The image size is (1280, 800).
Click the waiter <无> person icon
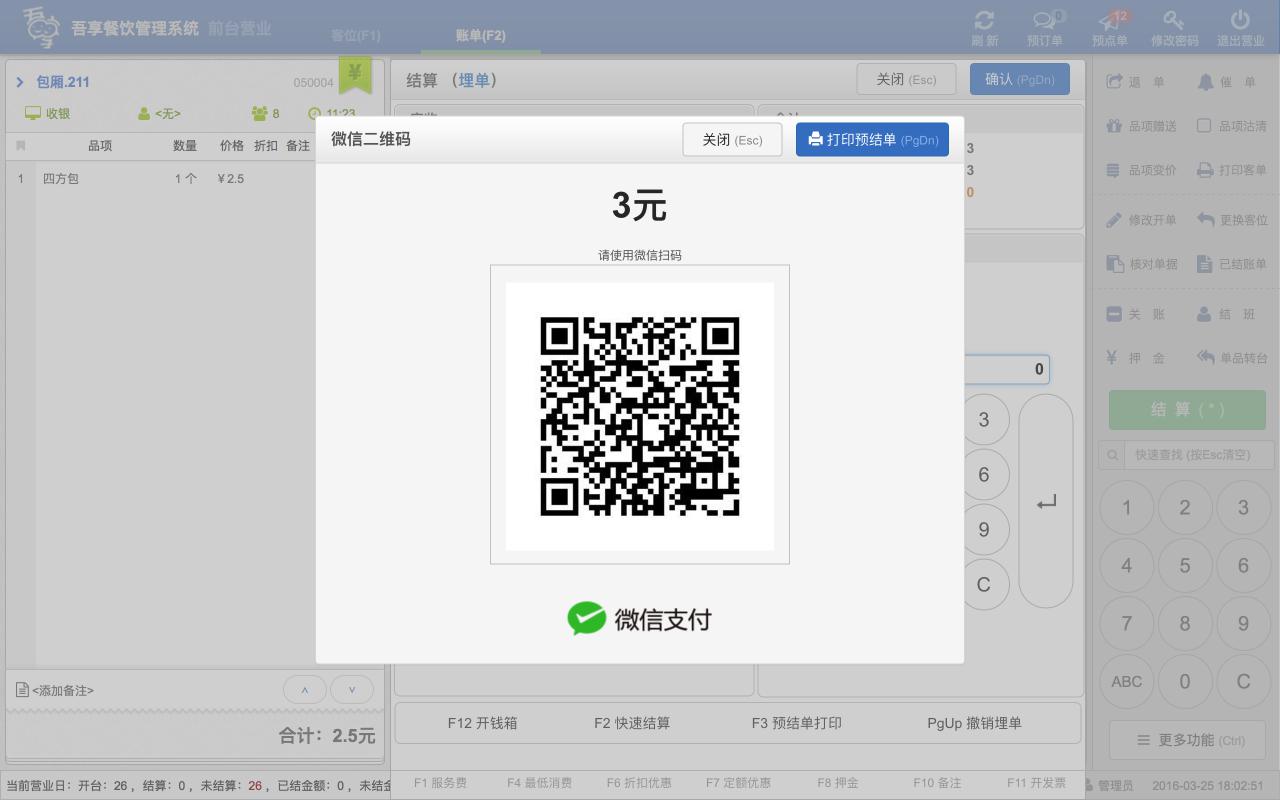click(144, 114)
